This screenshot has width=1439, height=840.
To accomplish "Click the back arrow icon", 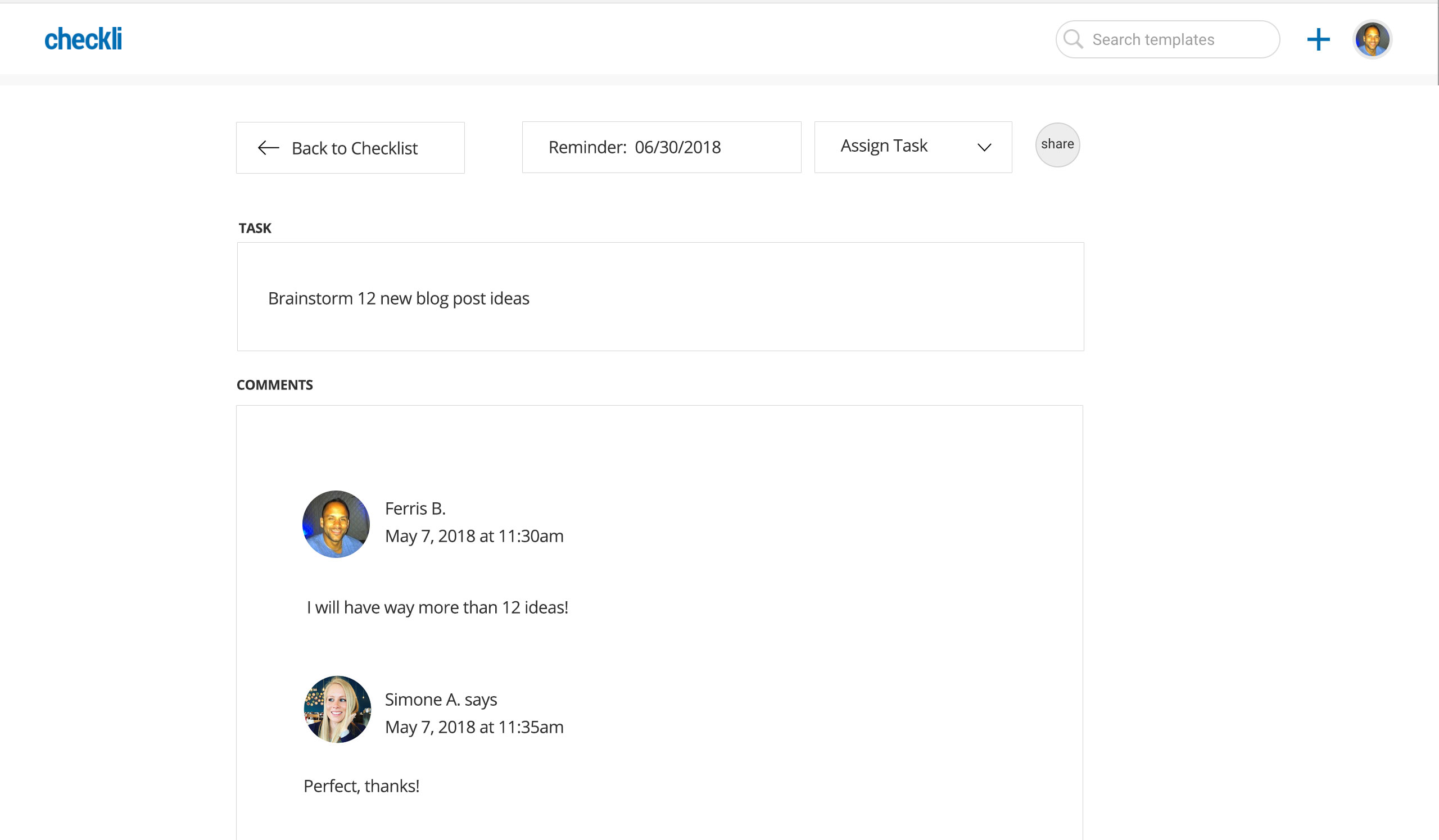I will 268,148.
